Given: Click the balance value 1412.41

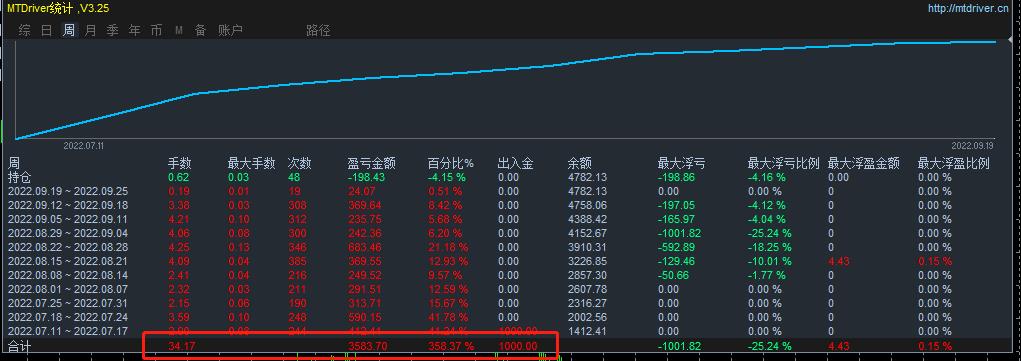Looking at the screenshot, I should (x=587, y=331).
